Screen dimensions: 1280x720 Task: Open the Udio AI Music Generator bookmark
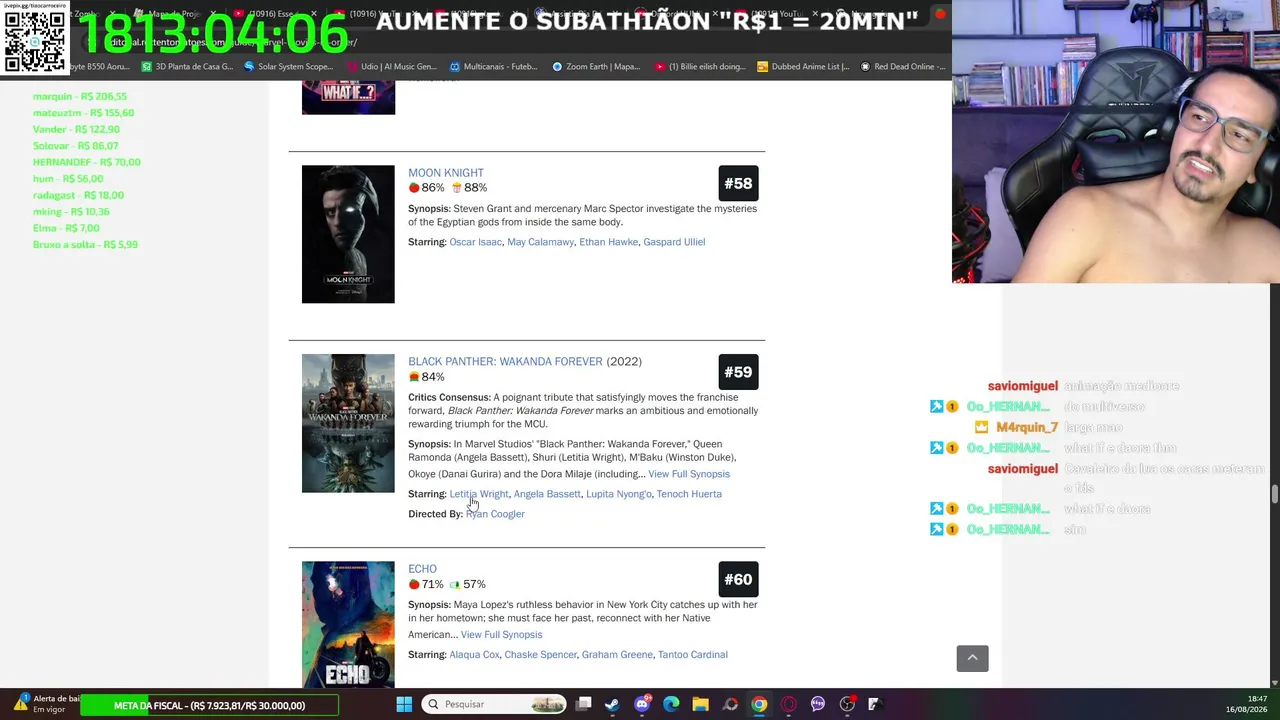click(x=391, y=67)
